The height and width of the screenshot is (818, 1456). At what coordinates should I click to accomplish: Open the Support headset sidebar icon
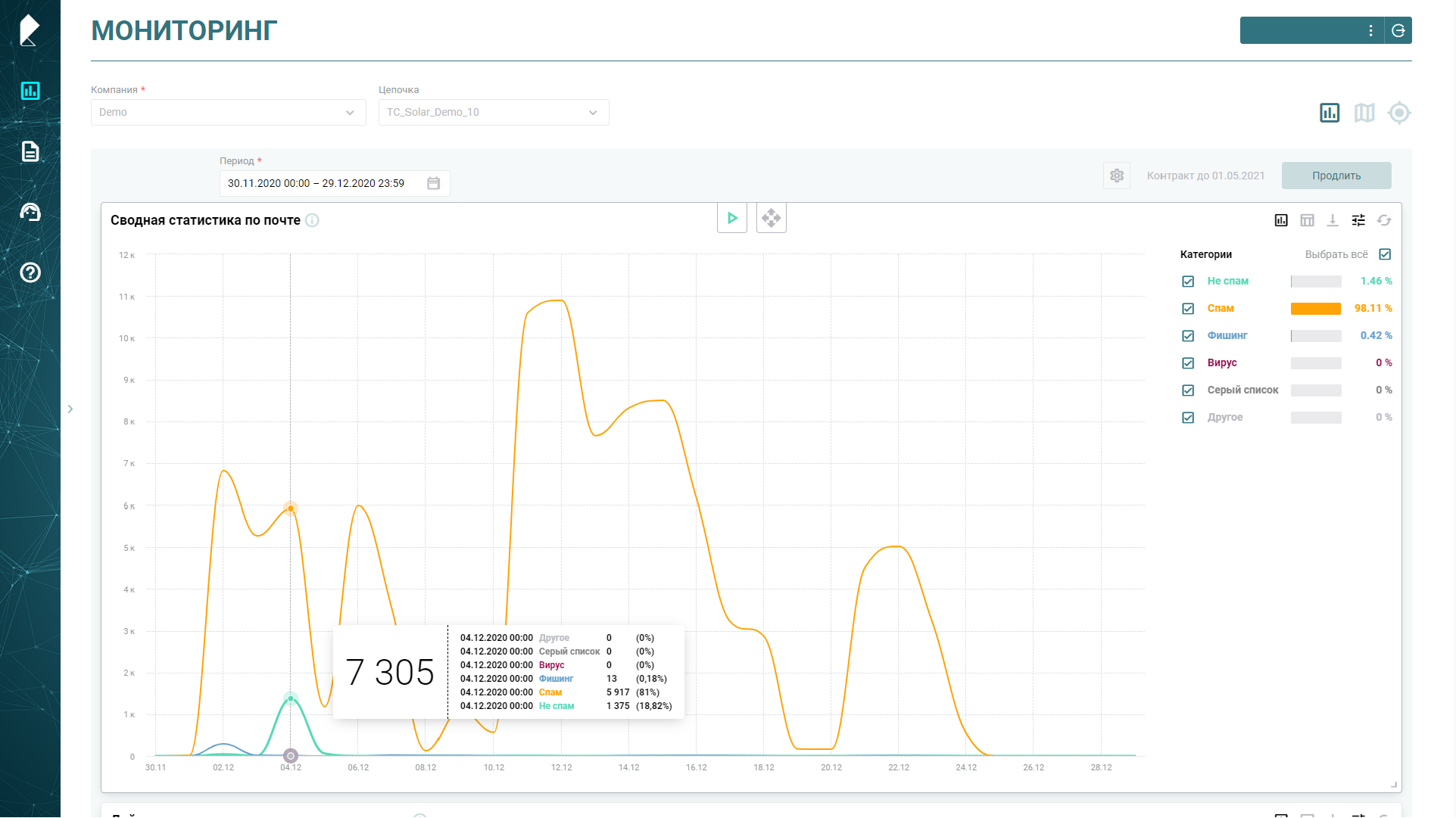click(30, 212)
